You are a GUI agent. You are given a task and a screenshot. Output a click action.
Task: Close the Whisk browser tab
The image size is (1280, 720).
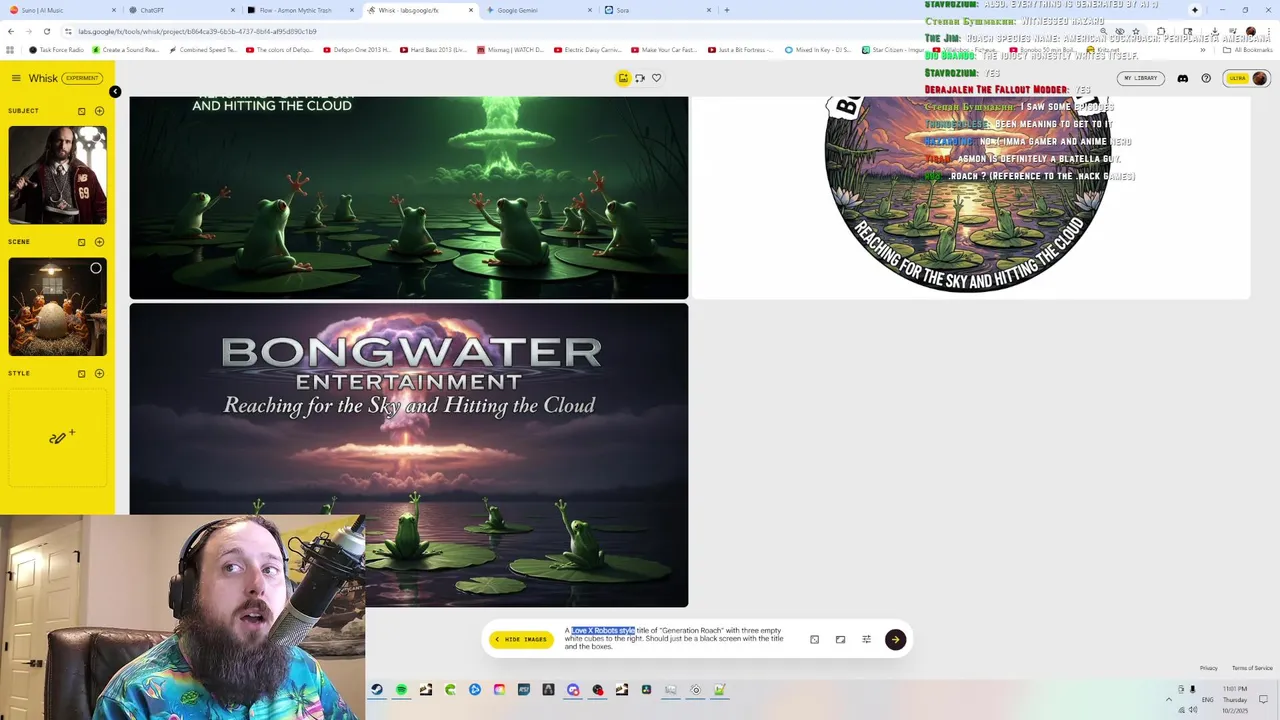[x=471, y=10]
